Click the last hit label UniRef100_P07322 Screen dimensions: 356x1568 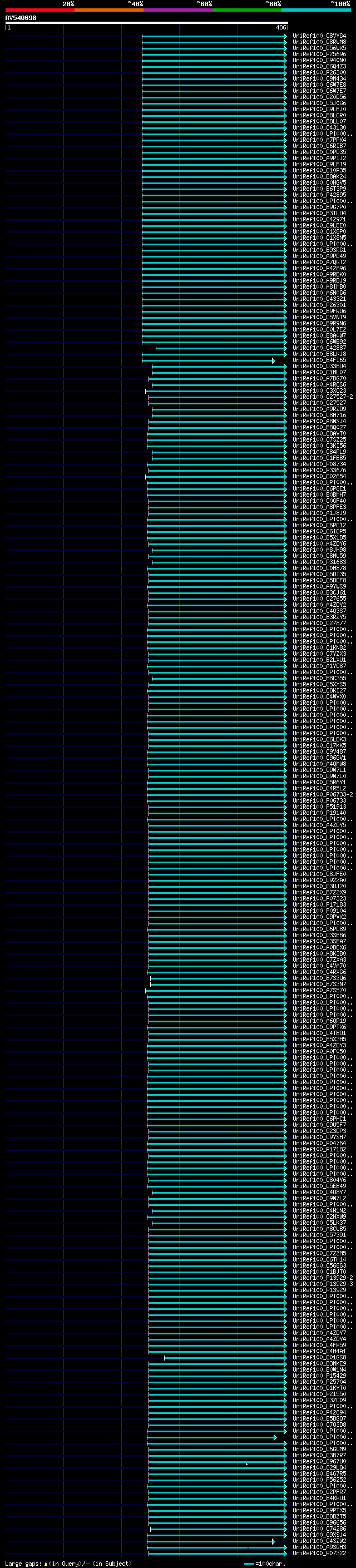[x=319, y=1554]
